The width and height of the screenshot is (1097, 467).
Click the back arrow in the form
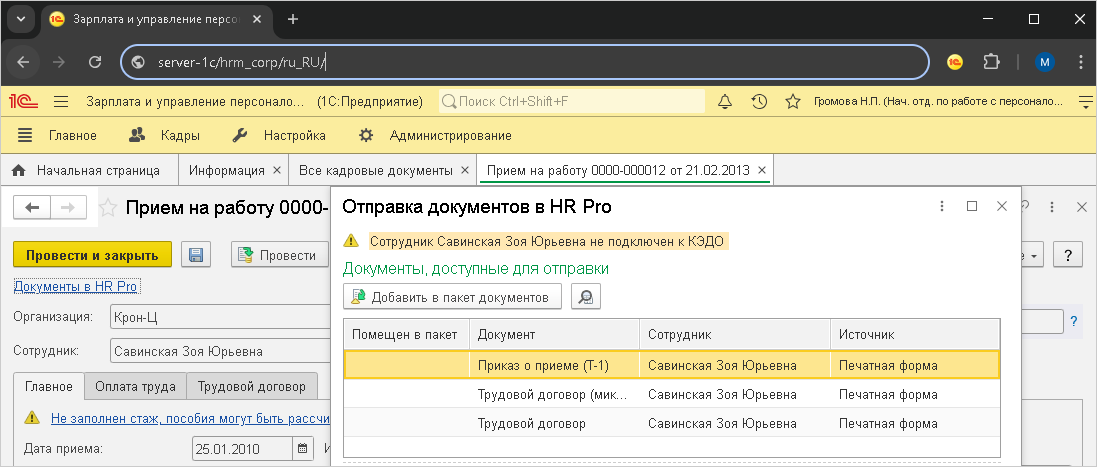[32, 208]
